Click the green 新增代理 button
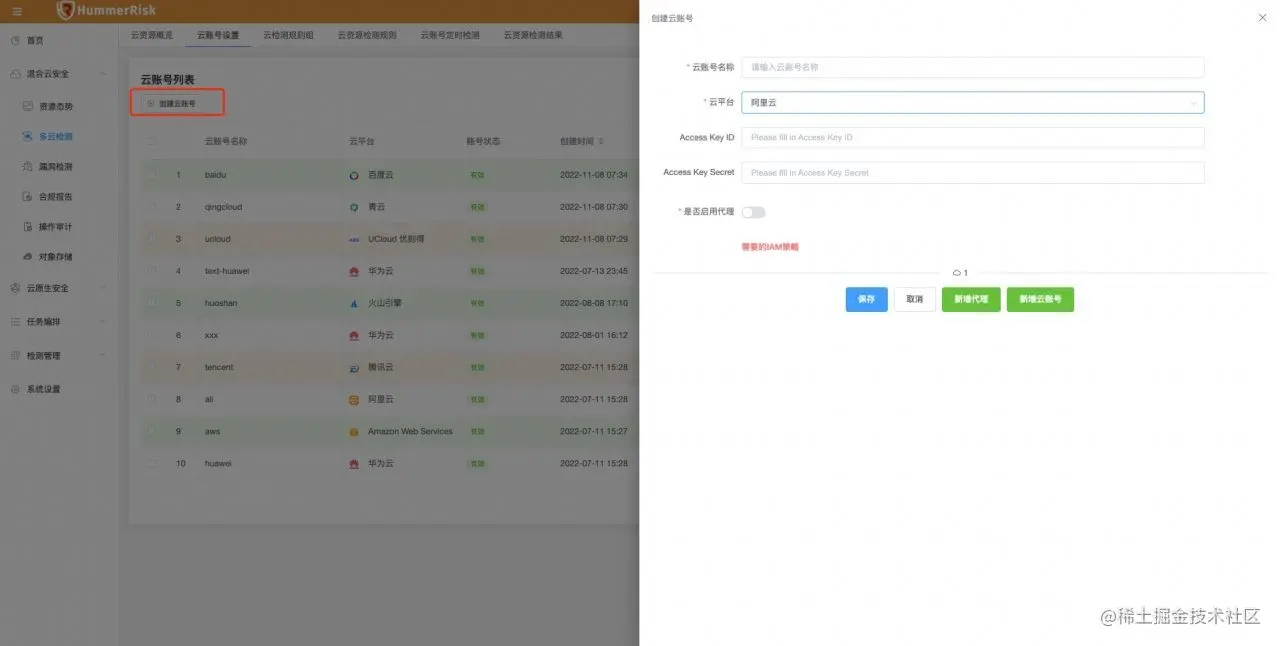 point(971,299)
